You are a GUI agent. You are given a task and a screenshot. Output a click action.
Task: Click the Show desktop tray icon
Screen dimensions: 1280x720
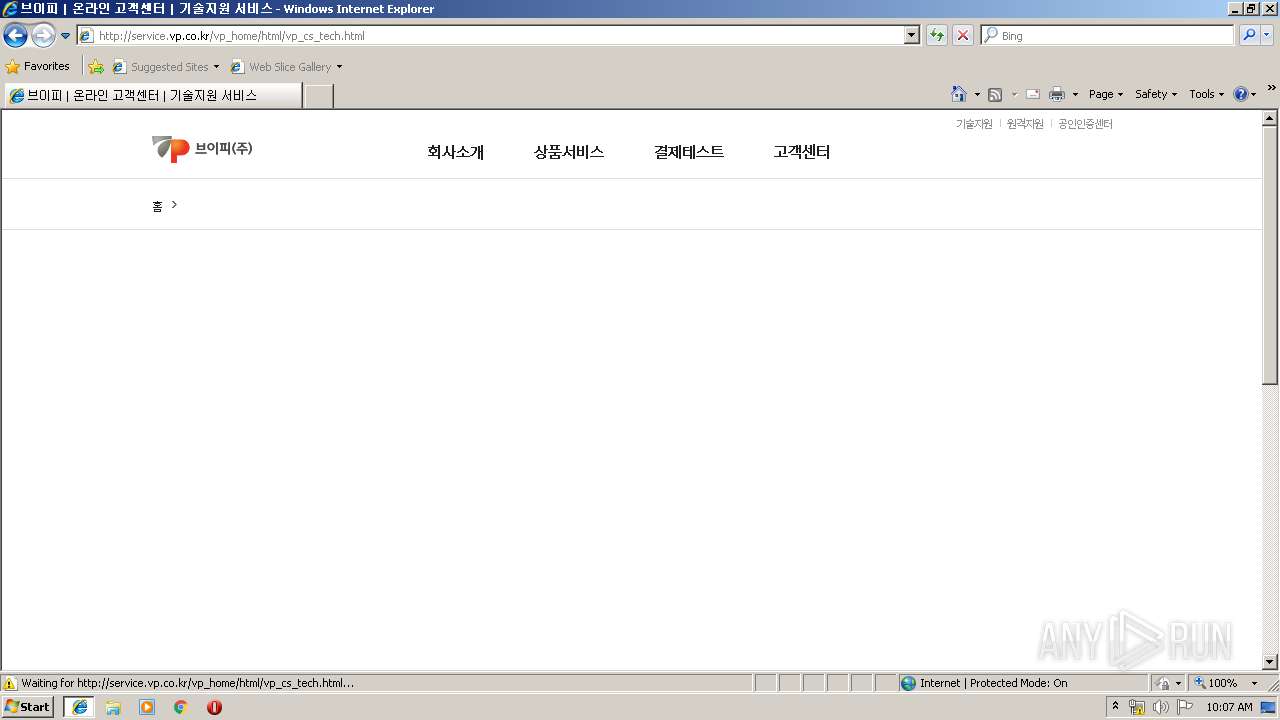(x=1269, y=707)
